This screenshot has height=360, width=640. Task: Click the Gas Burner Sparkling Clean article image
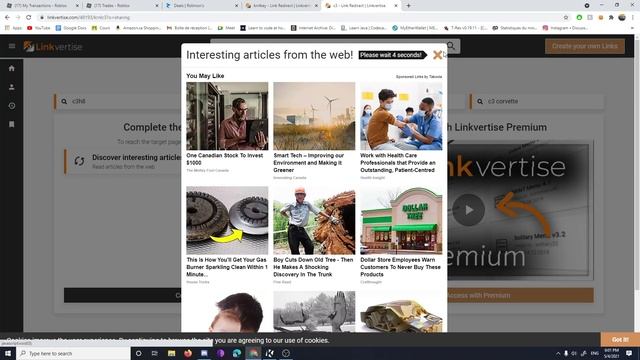pos(227,220)
